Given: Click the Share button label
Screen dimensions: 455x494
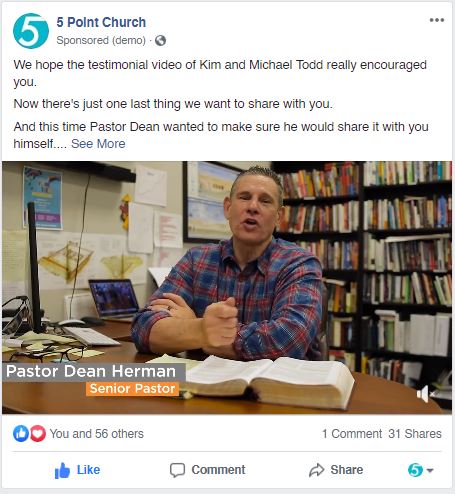Looking at the screenshot, I should [x=347, y=470].
